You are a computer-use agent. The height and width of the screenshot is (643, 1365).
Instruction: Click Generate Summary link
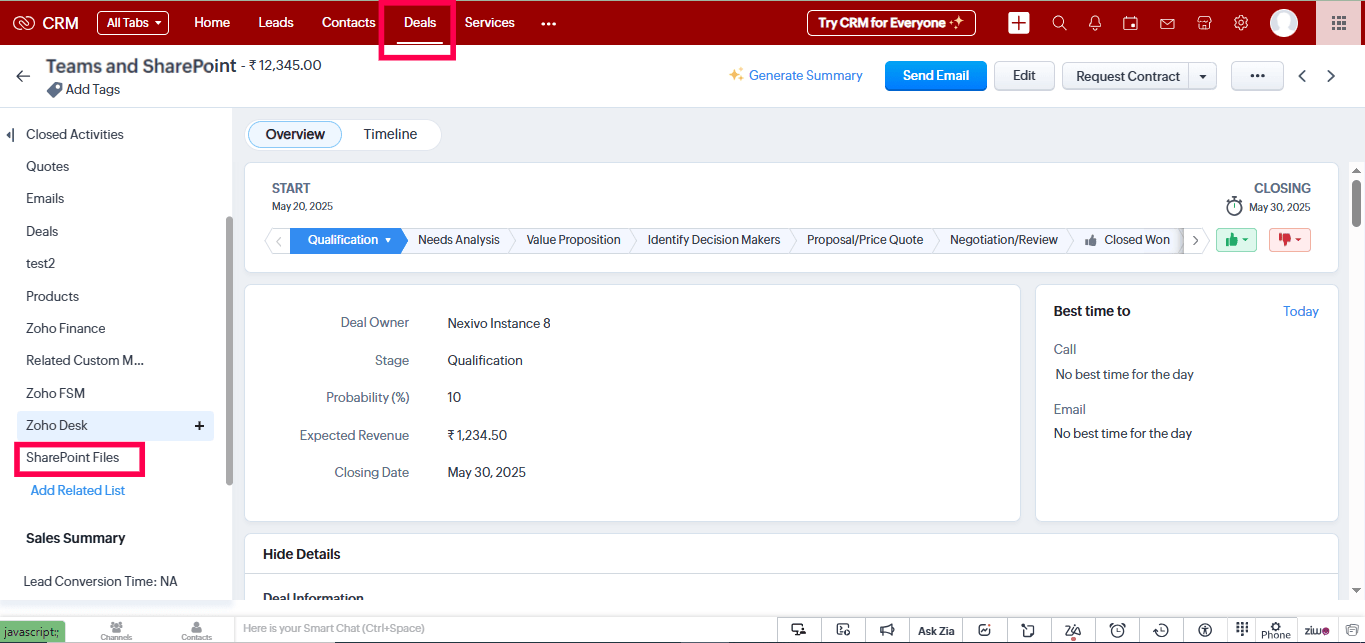[x=796, y=76]
